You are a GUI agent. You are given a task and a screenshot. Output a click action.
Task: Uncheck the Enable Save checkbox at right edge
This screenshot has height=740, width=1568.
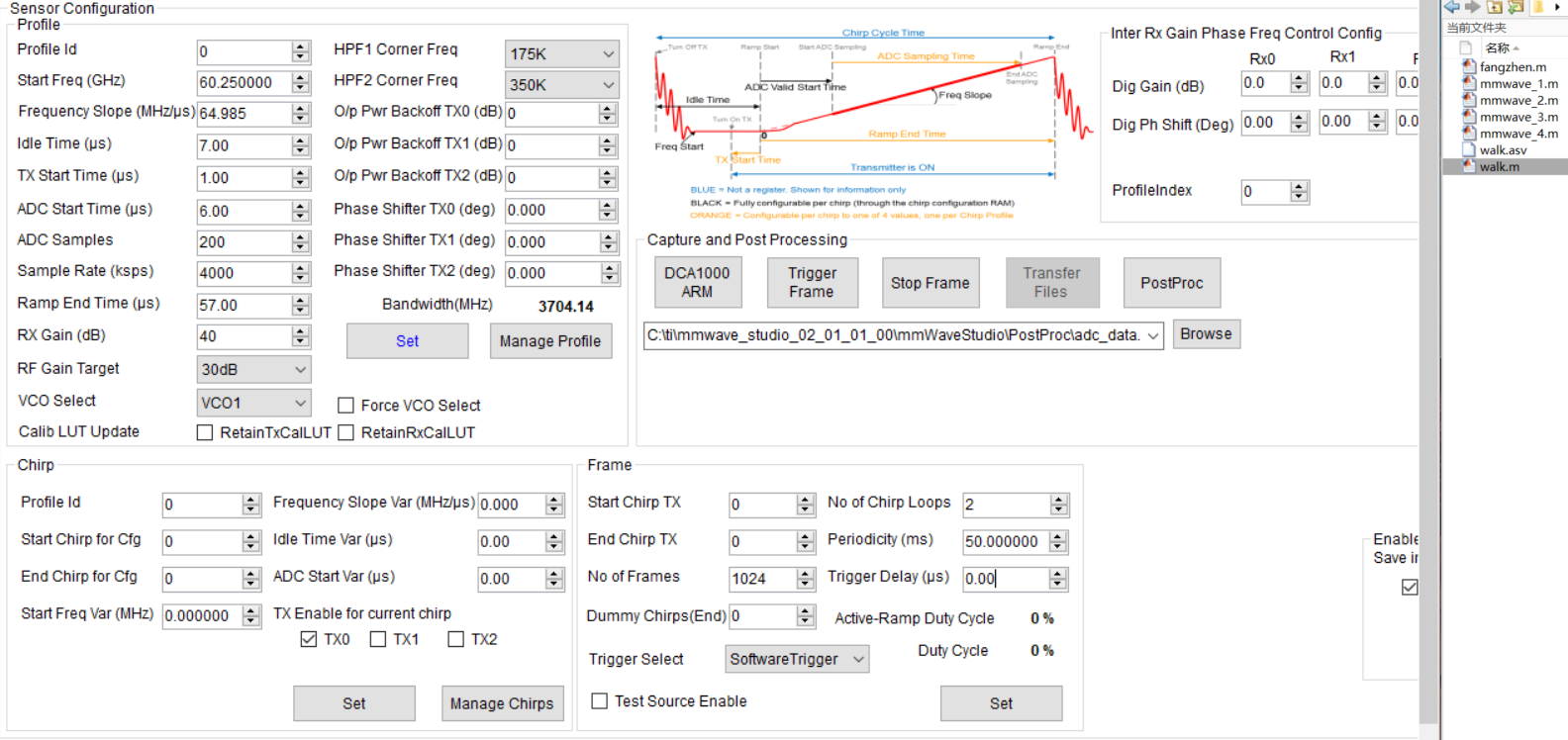pyautogui.click(x=1410, y=588)
